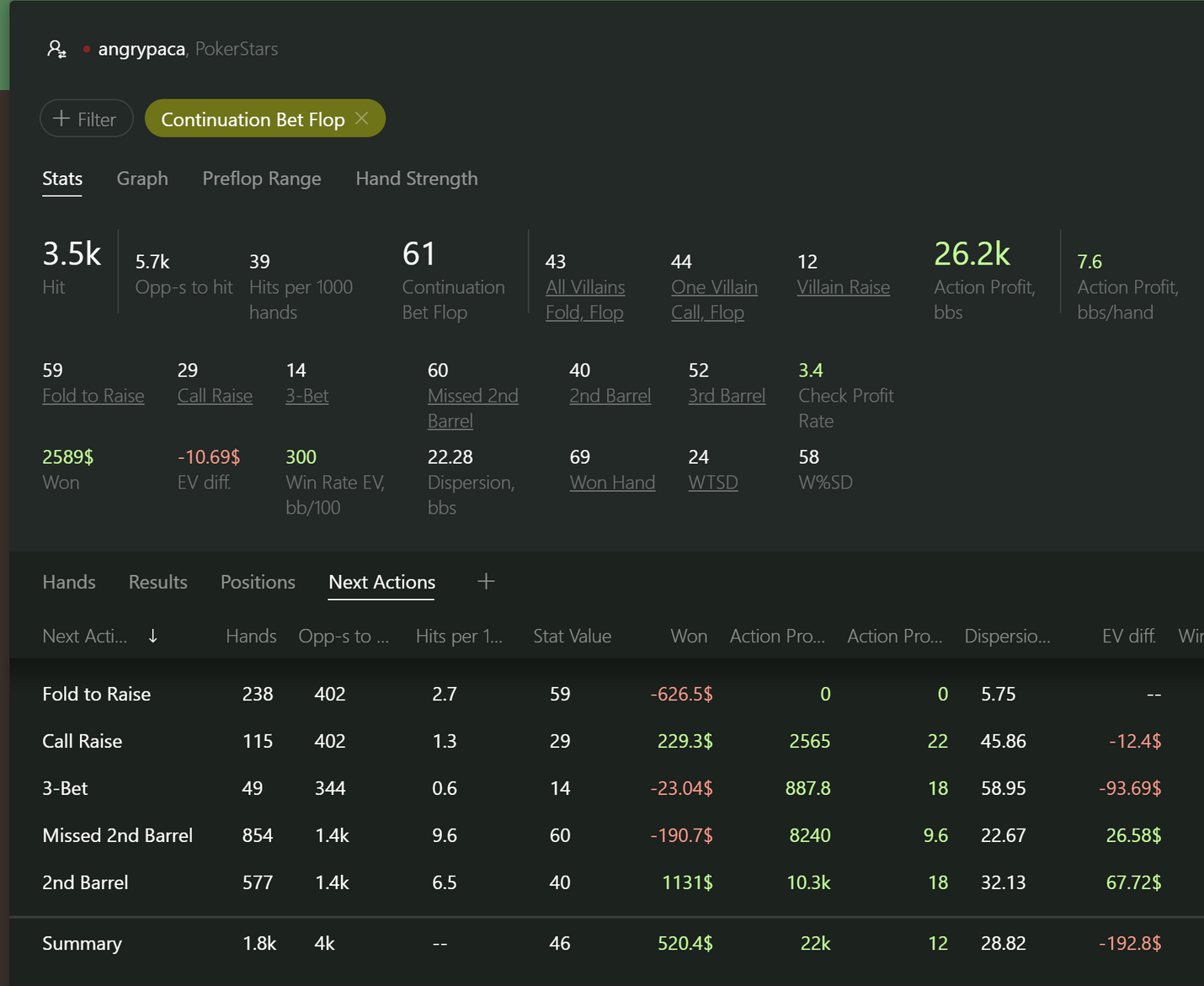The width and height of the screenshot is (1204, 986).
Task: Select the 2nd Barrel table row
Action: click(606, 882)
